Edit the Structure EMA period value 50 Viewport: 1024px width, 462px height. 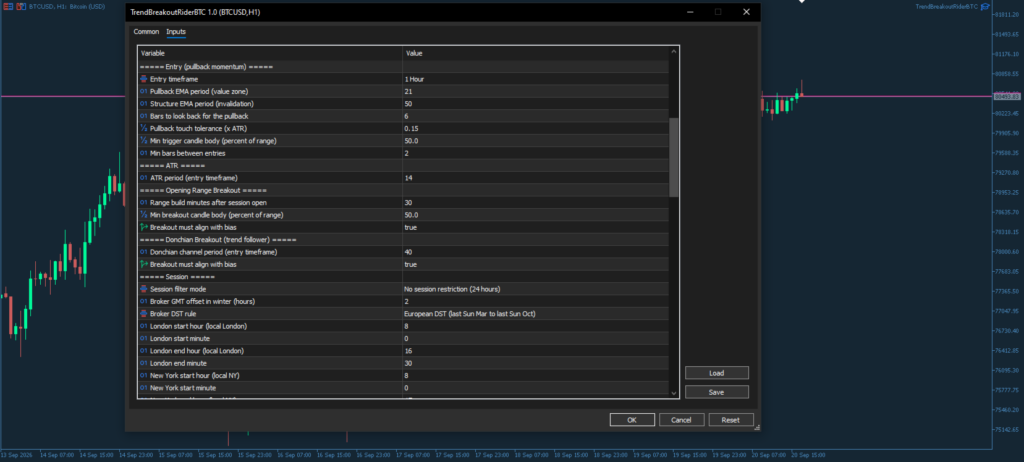tap(536, 104)
